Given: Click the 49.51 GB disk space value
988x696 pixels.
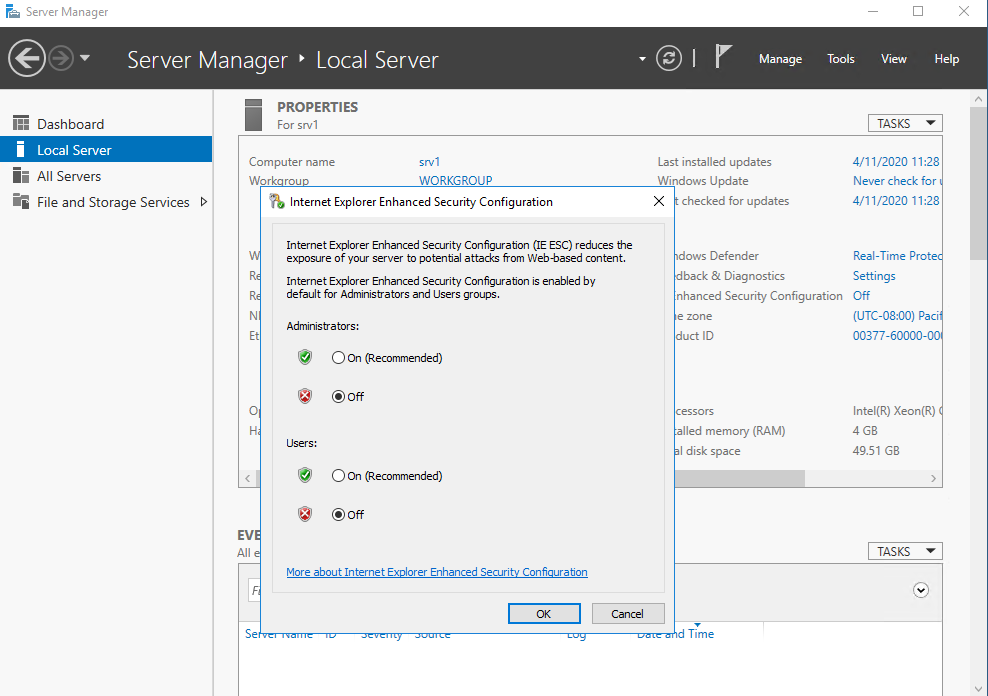Looking at the screenshot, I should [876, 450].
